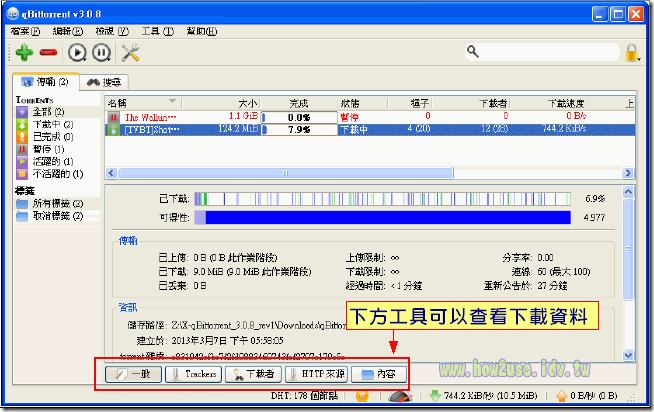Open options via the wrench tools icon
The width and height of the screenshot is (654, 412).
129,52
